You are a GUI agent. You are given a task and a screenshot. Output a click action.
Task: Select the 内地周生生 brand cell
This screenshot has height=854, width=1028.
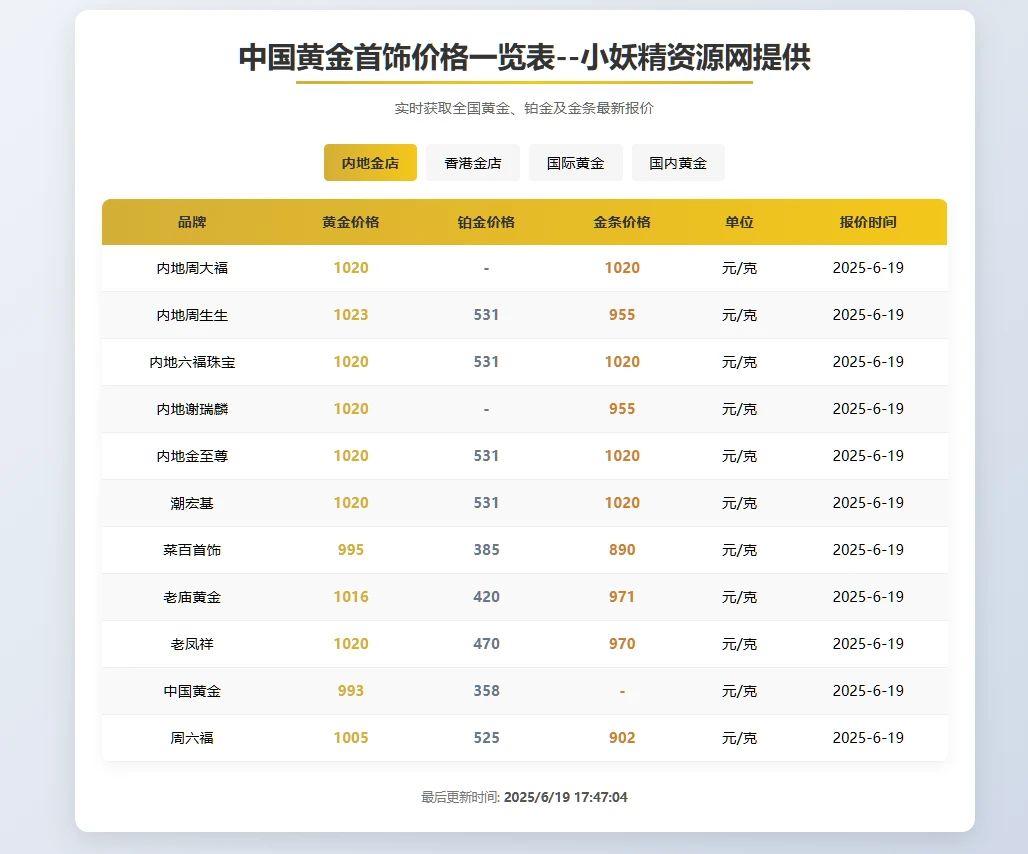(x=192, y=315)
